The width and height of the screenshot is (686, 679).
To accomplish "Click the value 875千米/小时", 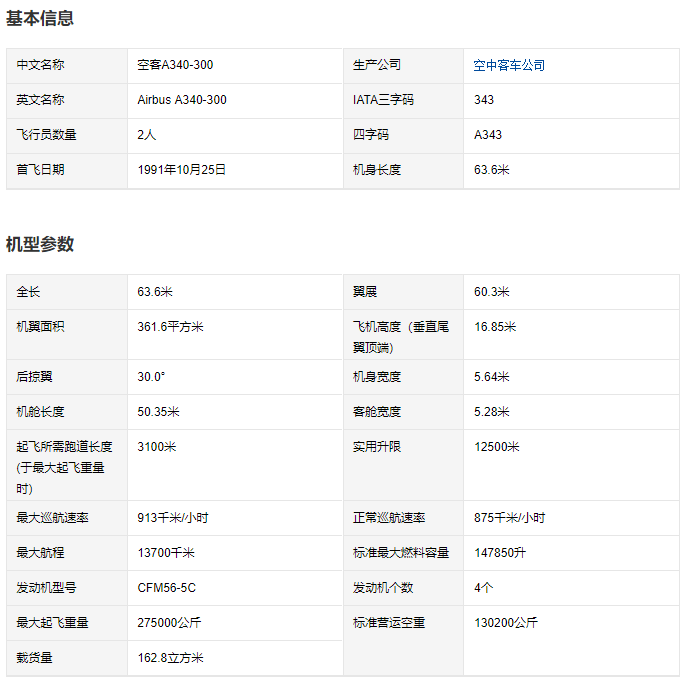I will 510,518.
